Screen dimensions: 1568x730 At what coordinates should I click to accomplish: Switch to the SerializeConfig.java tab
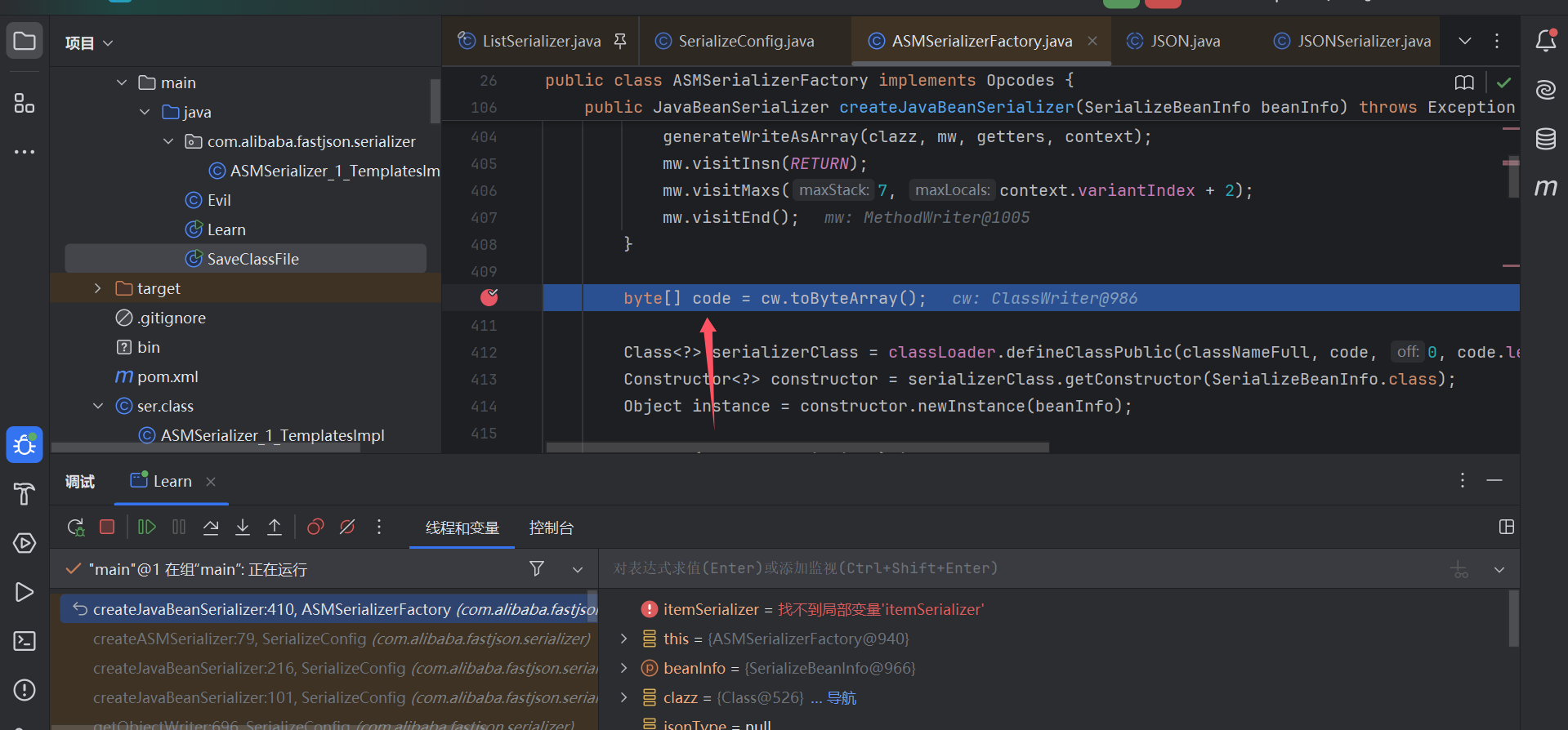click(x=735, y=41)
